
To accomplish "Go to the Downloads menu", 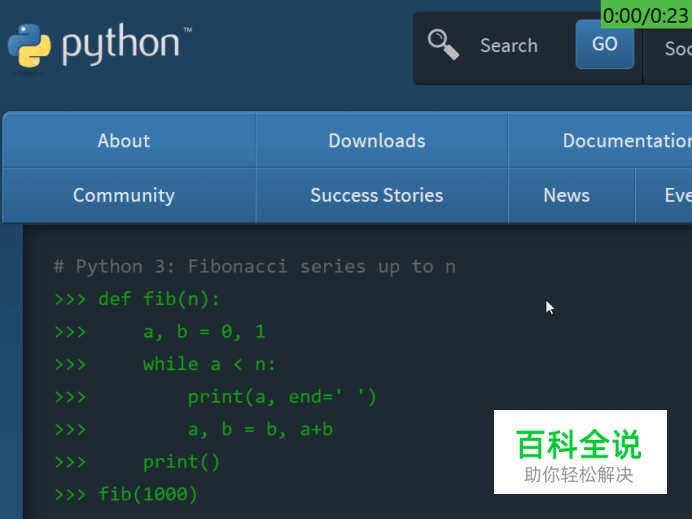I will (377, 141).
